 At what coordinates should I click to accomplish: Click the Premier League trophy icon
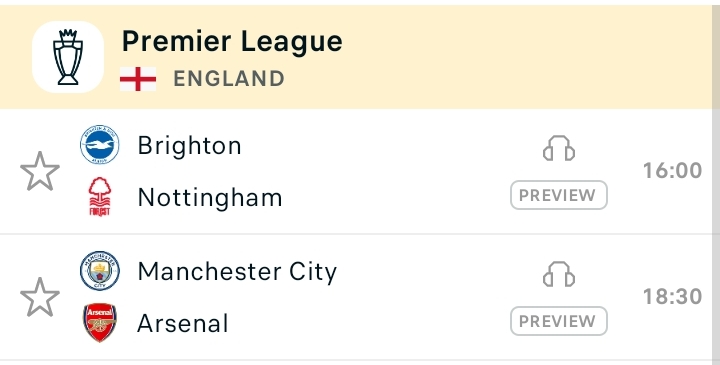coord(68,57)
